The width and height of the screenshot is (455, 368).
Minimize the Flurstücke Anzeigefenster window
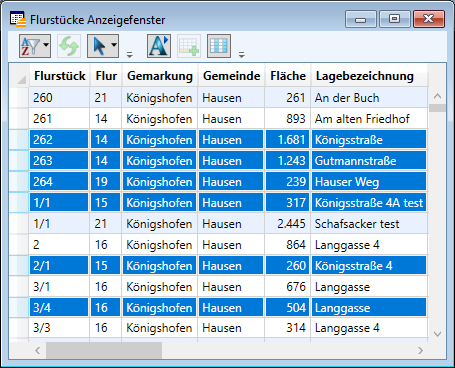pyautogui.click(x=361, y=19)
